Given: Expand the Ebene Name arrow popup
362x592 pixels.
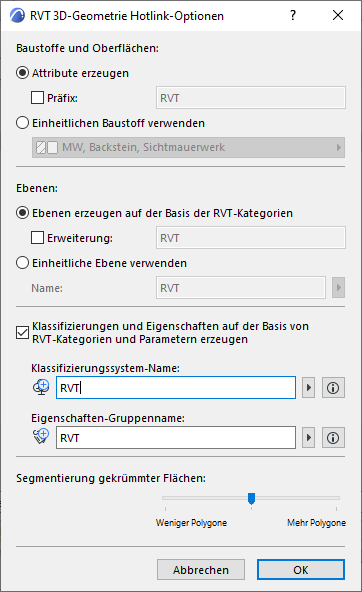Looking at the screenshot, I should pos(338,288).
